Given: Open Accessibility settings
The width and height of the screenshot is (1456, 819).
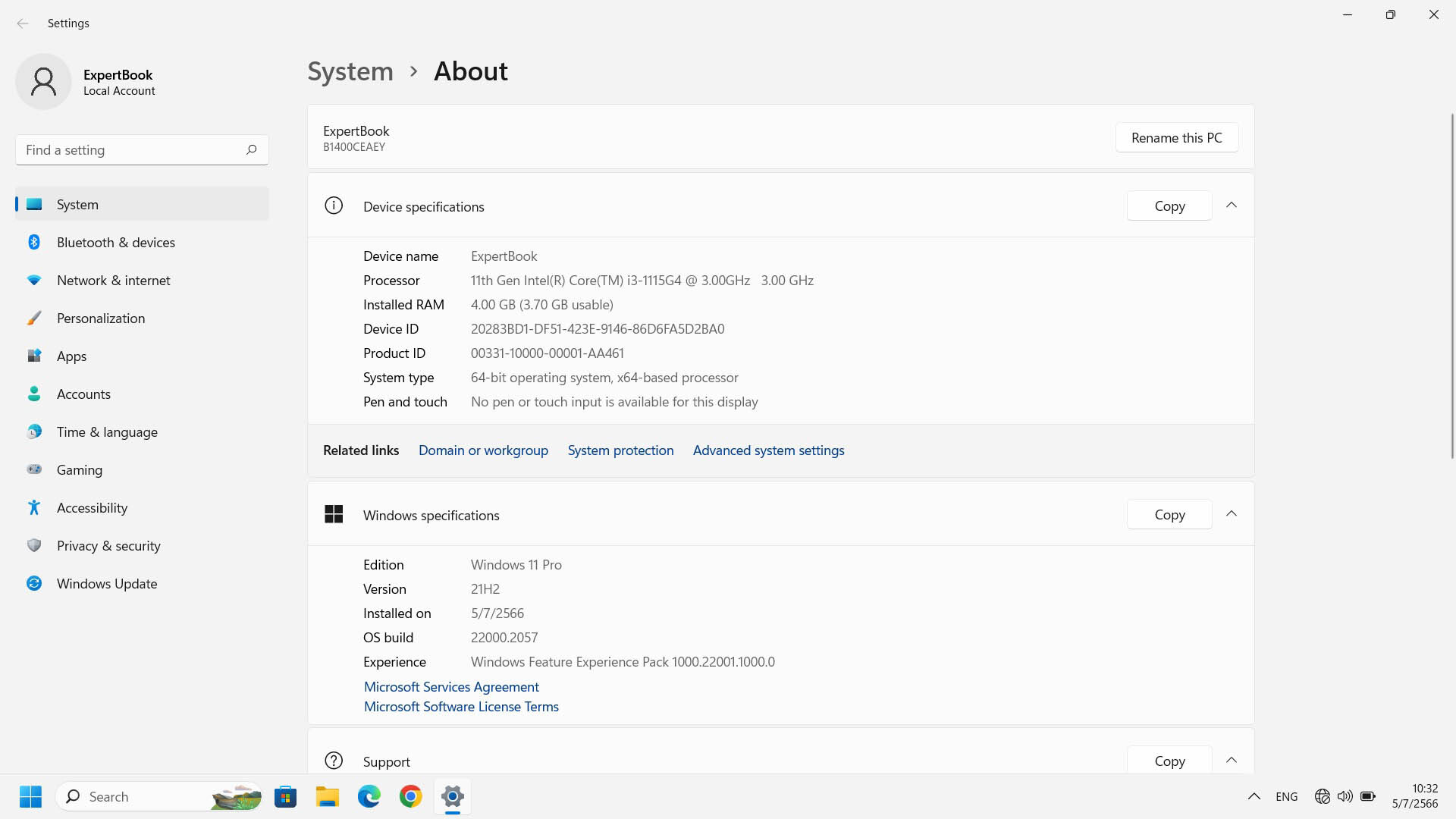Looking at the screenshot, I should (x=142, y=507).
